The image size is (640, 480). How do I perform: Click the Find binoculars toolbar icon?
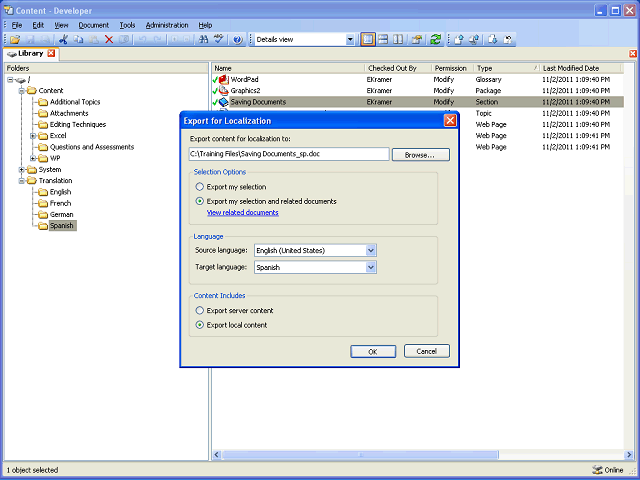203,40
